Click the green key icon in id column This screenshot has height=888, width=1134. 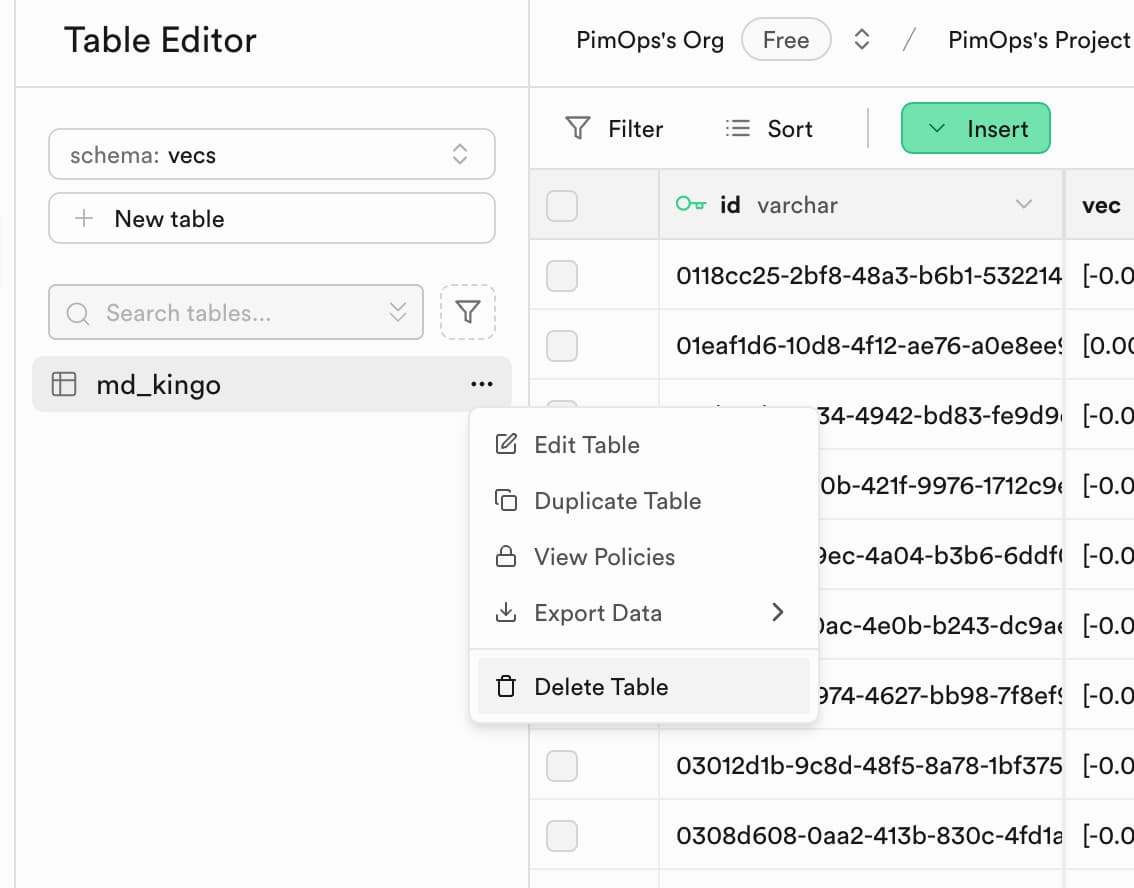690,205
